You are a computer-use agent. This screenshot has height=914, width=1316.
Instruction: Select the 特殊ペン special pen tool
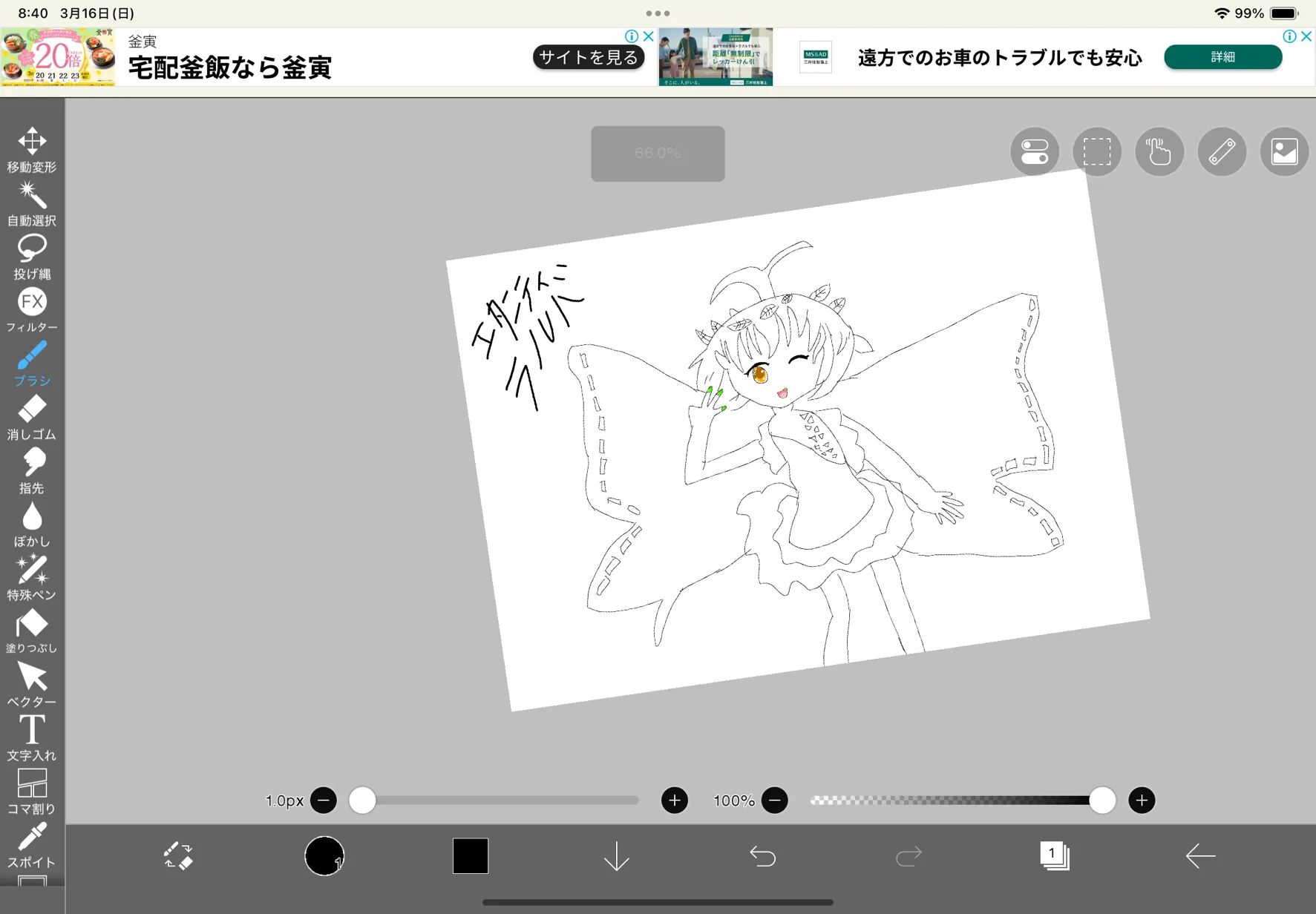tap(32, 577)
